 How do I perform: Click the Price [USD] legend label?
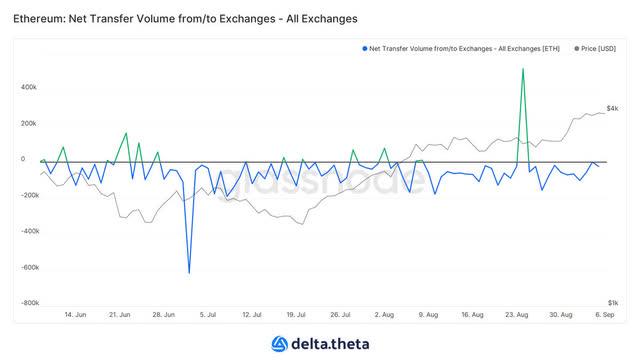click(x=598, y=49)
